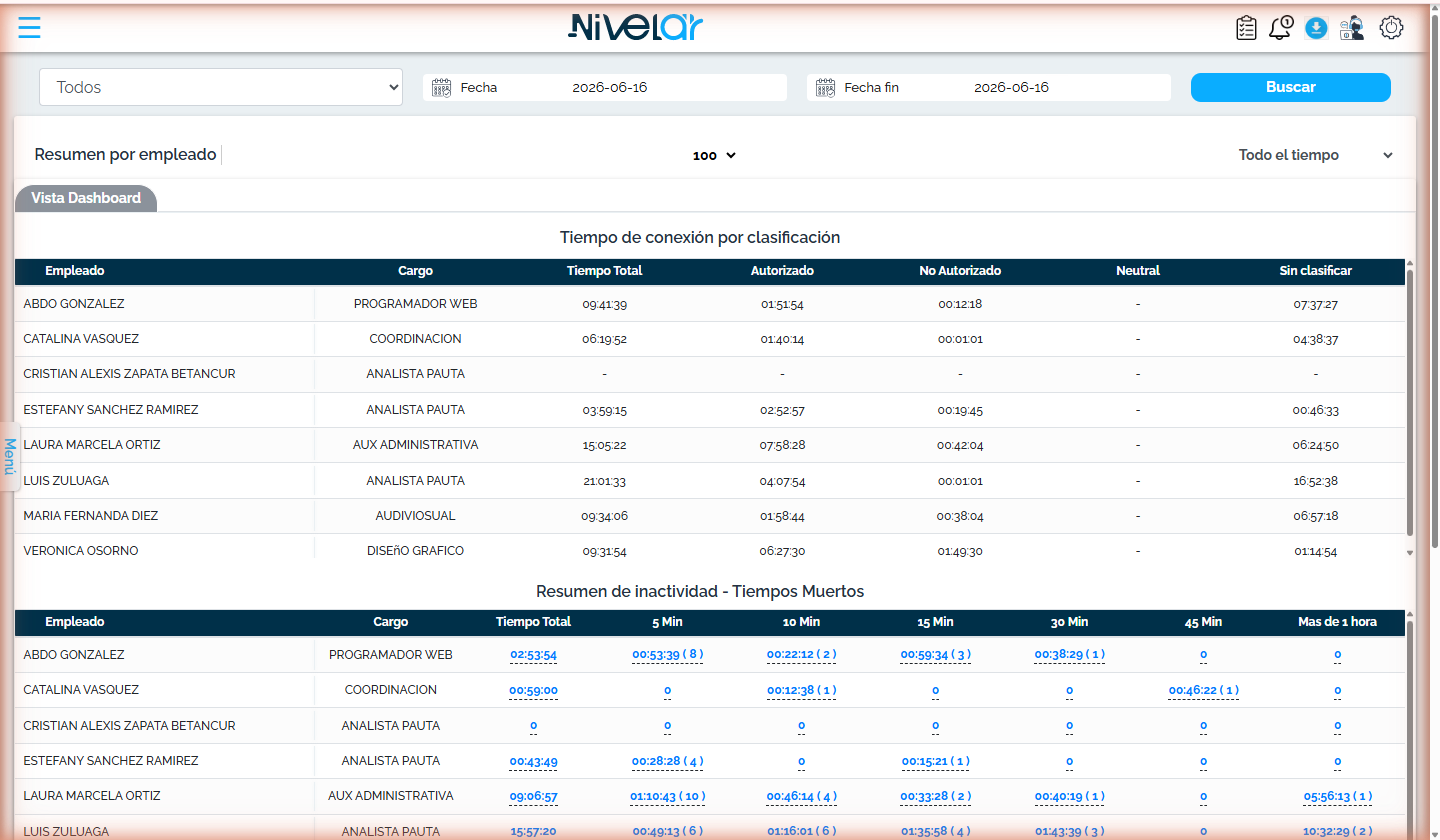Click LAURA MARCELA ORTIZ in connection table
The width and height of the screenshot is (1440, 840).
coord(92,445)
